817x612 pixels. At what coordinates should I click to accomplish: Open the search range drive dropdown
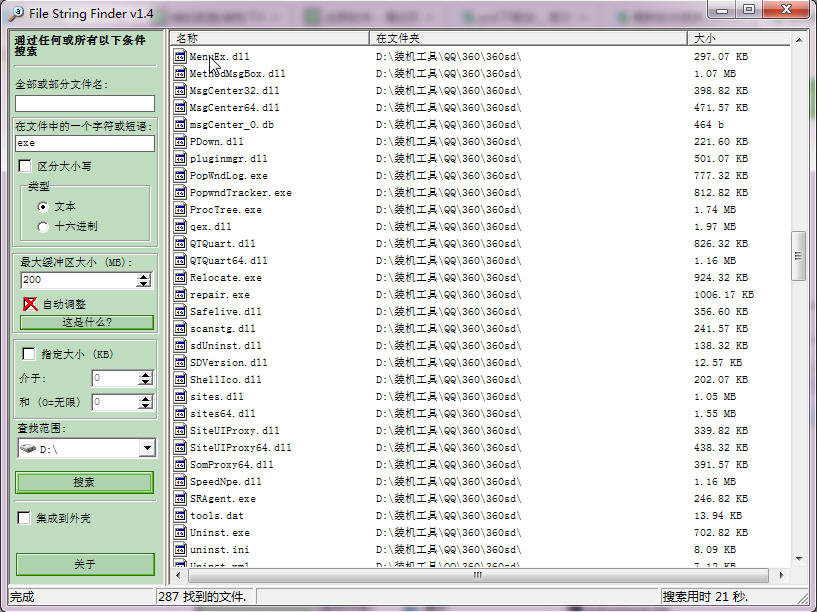(x=147, y=449)
